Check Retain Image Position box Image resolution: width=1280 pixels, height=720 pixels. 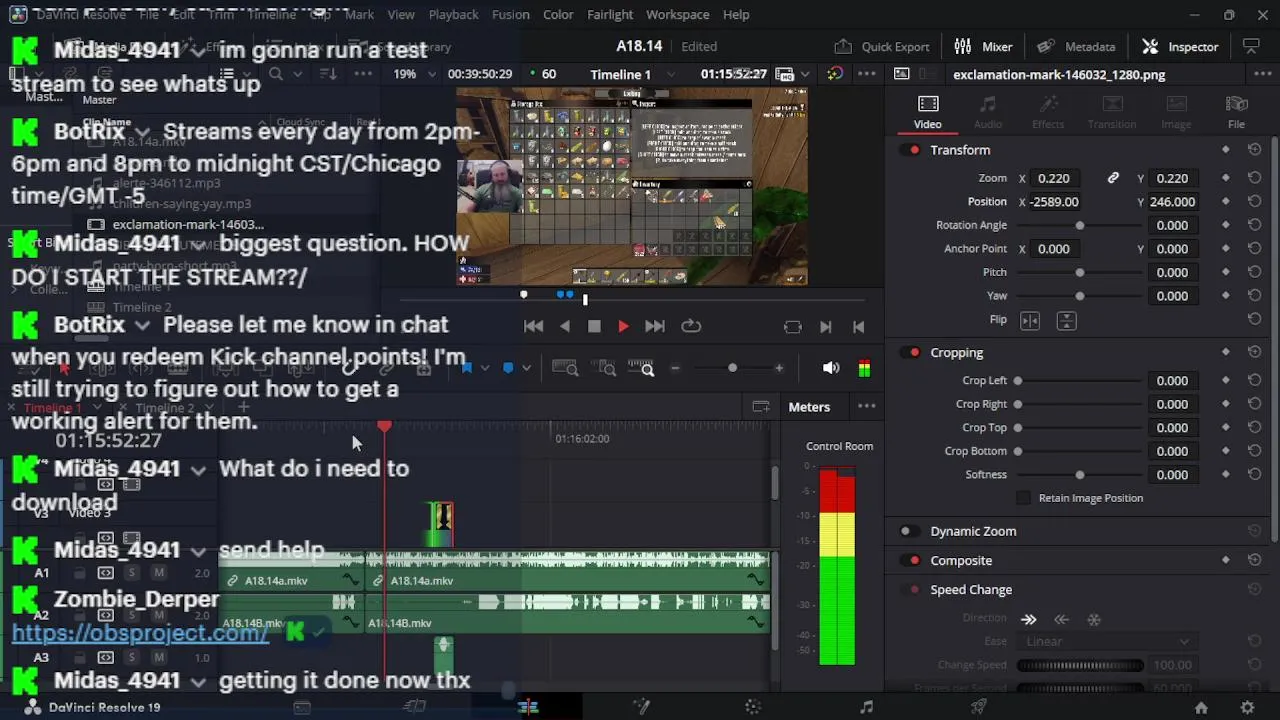(1023, 498)
